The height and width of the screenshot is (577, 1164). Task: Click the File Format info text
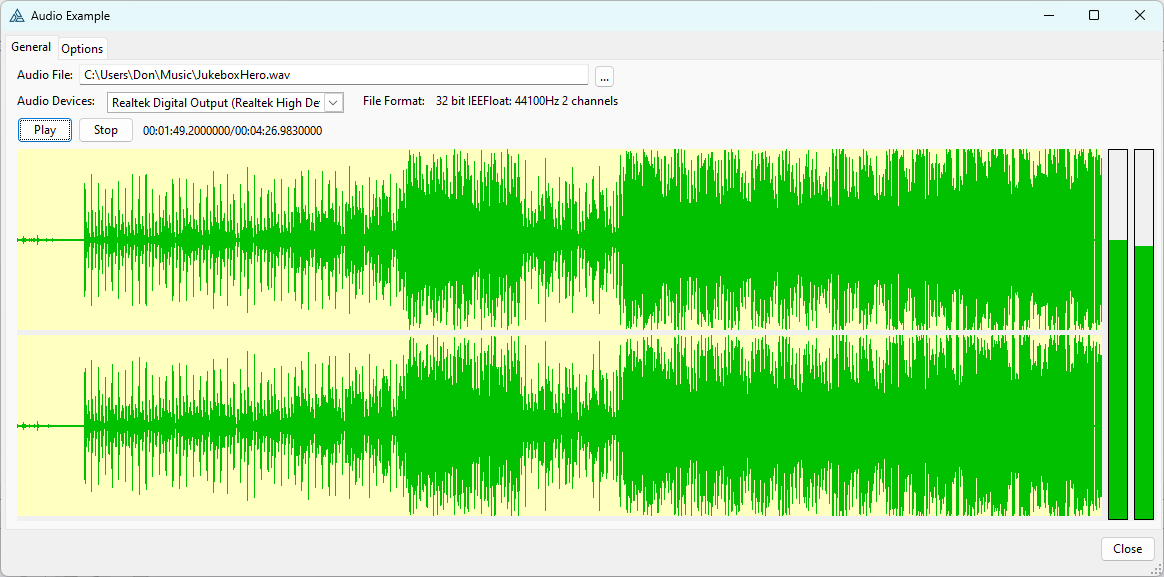(x=490, y=101)
